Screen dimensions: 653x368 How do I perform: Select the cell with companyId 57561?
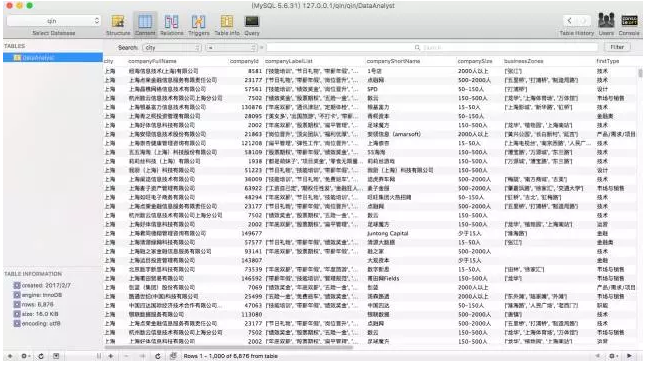246,89
